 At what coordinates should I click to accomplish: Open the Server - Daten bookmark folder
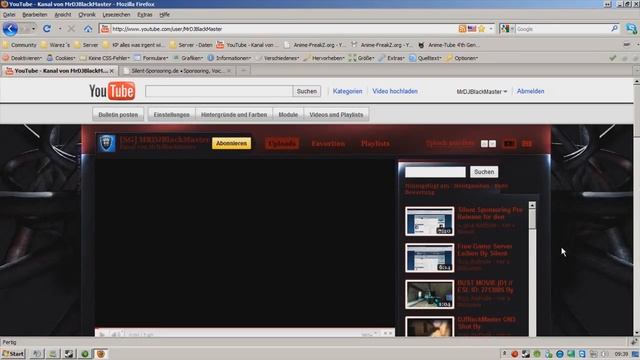pos(191,45)
